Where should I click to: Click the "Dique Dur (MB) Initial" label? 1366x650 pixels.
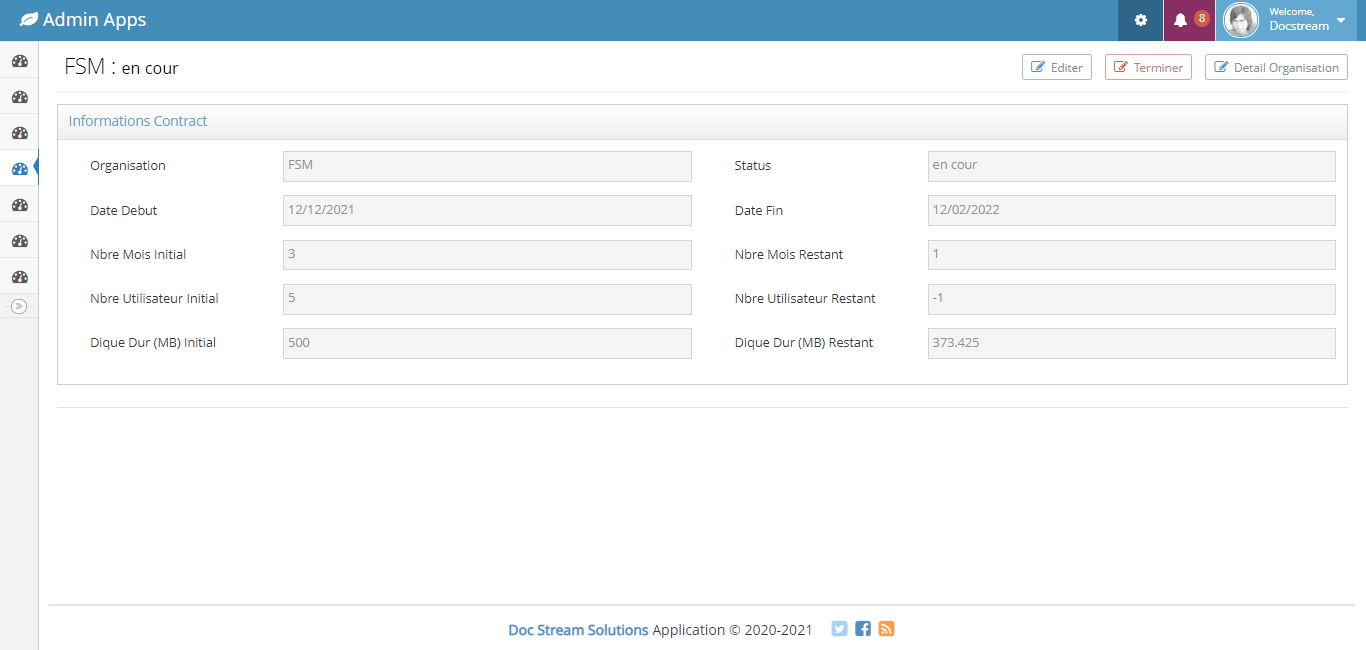coord(153,342)
